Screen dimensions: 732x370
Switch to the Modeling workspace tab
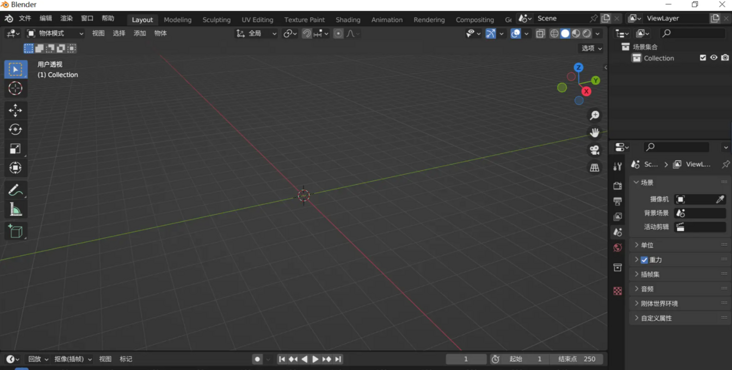coord(177,20)
